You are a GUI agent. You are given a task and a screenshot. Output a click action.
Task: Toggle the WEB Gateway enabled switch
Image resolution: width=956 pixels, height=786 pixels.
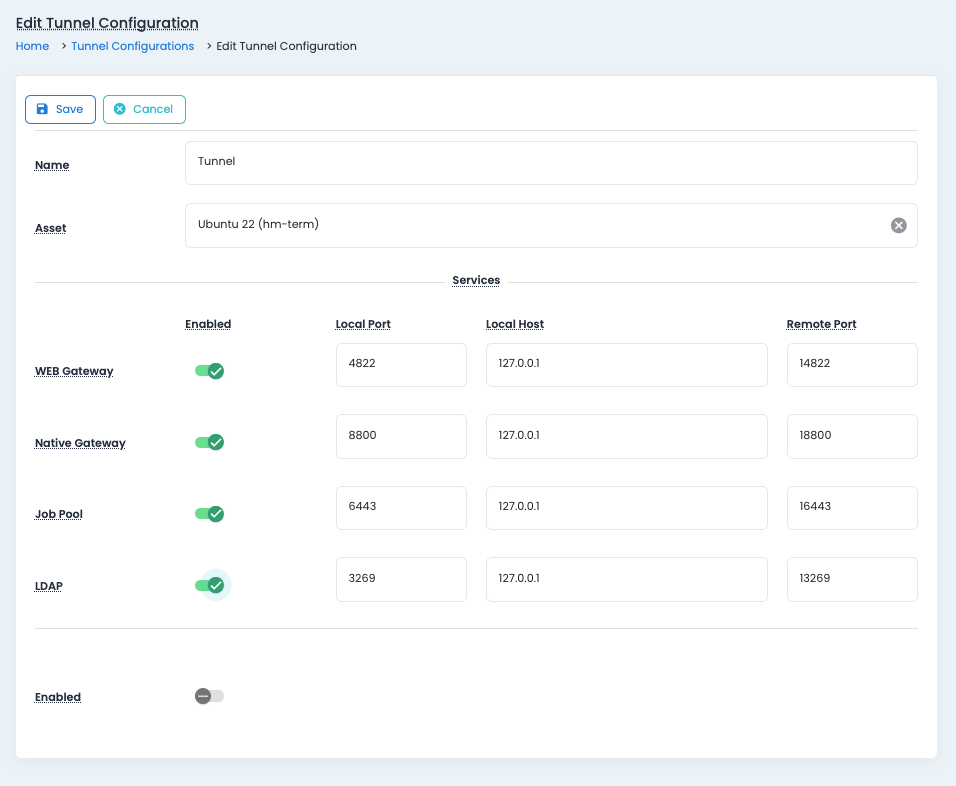pos(209,371)
